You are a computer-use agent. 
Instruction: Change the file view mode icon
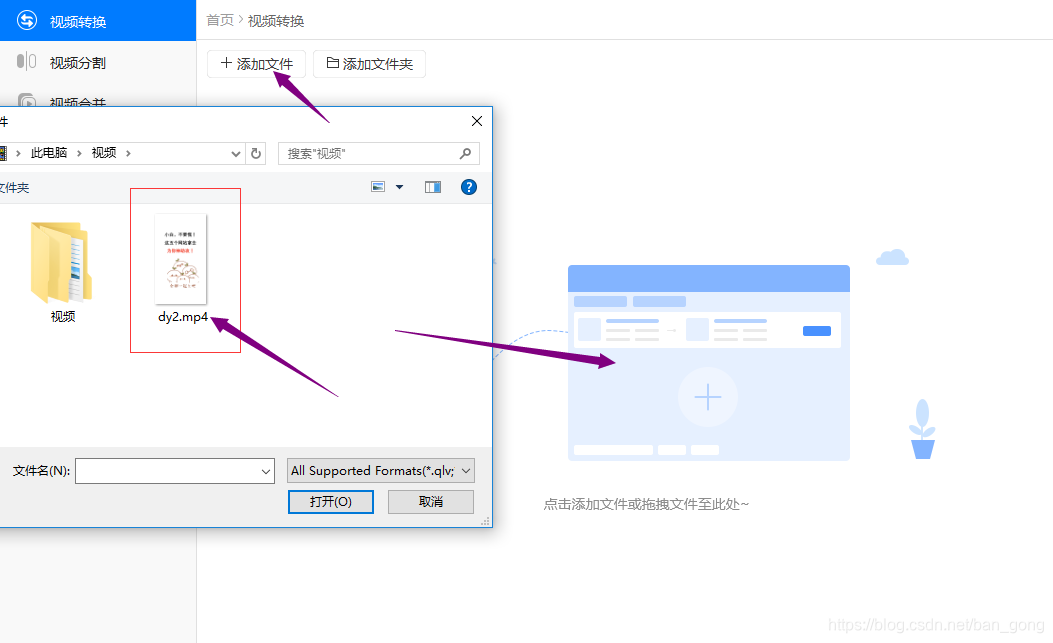point(378,186)
